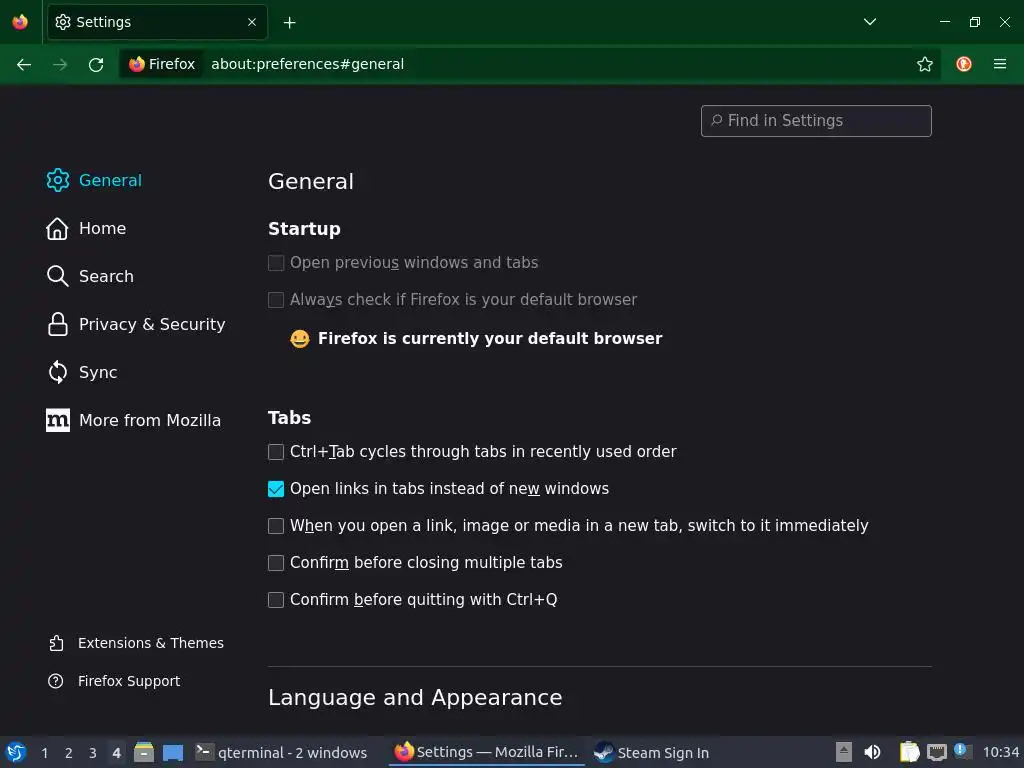This screenshot has height=768, width=1024.
Task: Switch to workspace 3 on taskbar
Action: [x=93, y=753]
